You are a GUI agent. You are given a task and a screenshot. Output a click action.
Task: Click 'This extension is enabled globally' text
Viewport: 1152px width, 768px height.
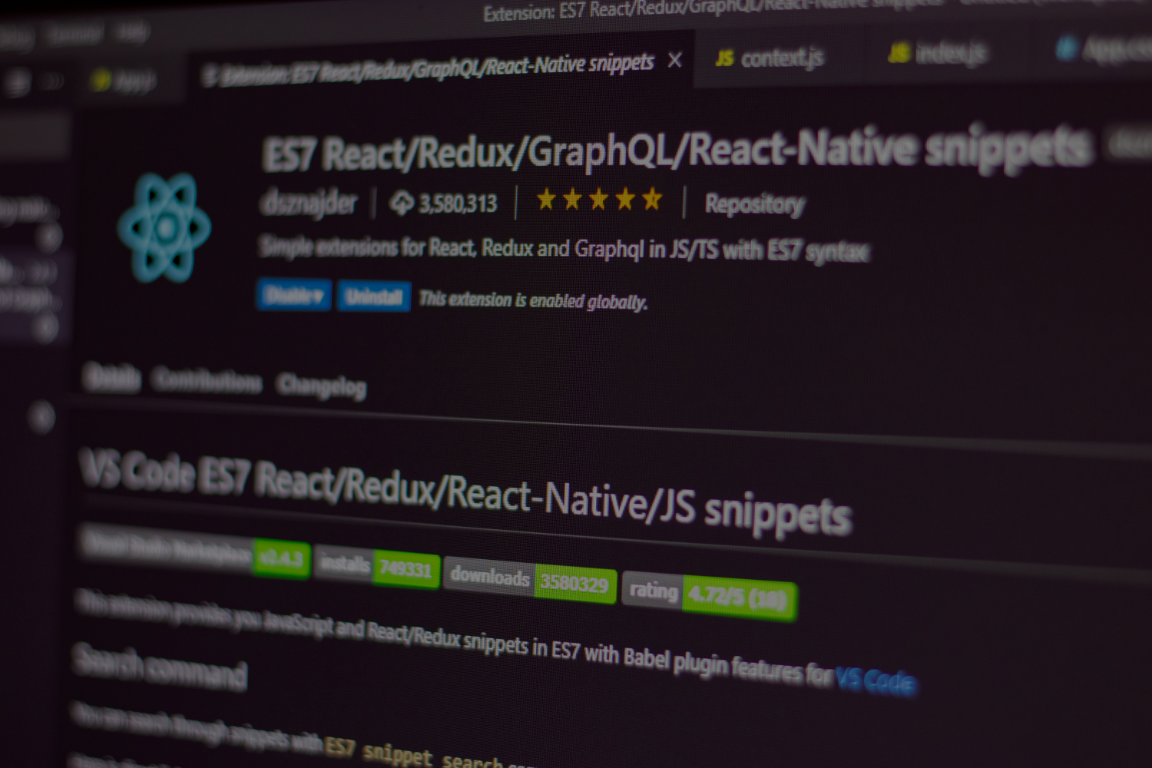point(533,301)
